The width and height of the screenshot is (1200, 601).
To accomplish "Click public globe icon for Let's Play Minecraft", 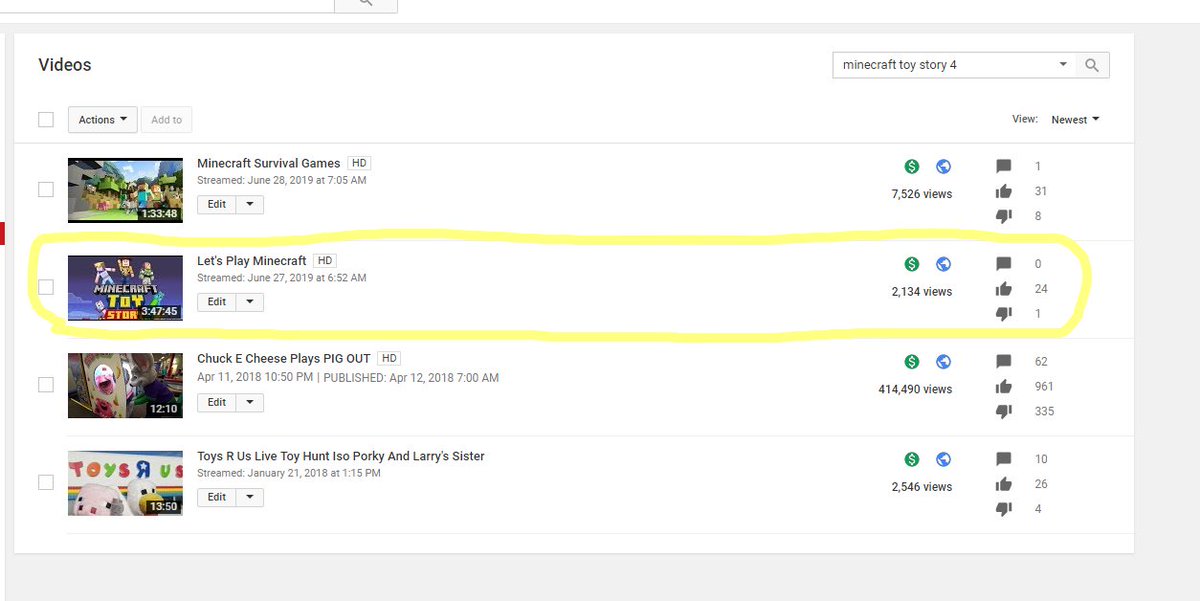I will click(x=943, y=264).
